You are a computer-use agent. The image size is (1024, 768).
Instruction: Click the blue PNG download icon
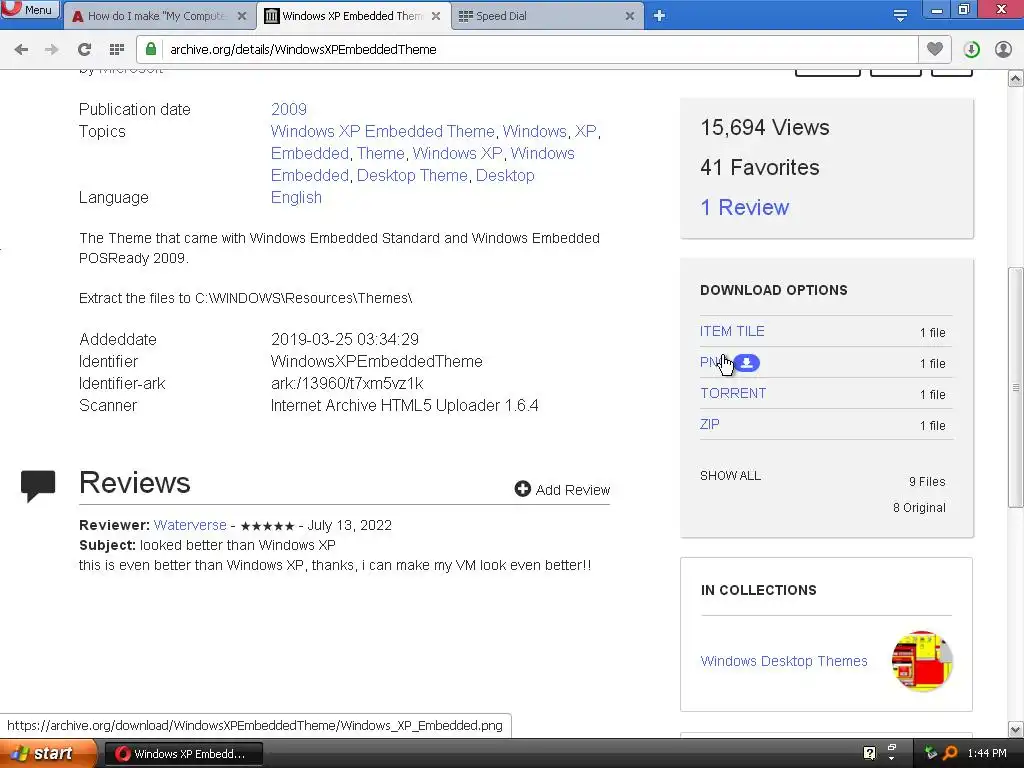pyautogui.click(x=747, y=362)
